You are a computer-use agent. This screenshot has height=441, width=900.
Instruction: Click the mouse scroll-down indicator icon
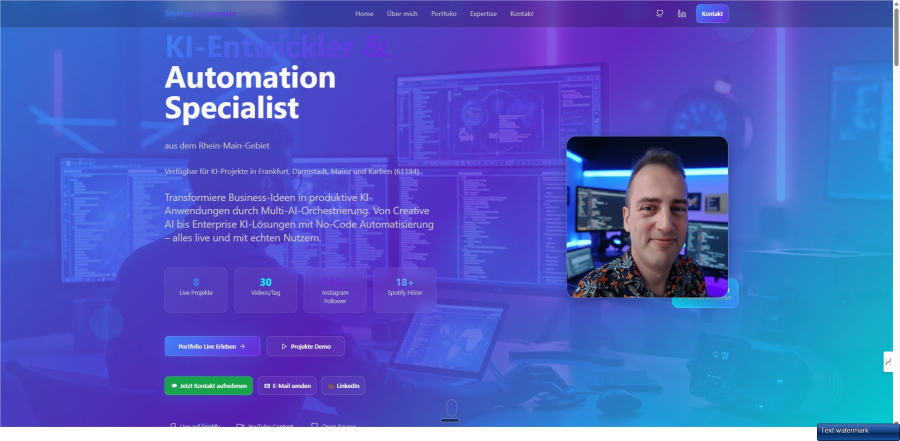[x=451, y=408]
